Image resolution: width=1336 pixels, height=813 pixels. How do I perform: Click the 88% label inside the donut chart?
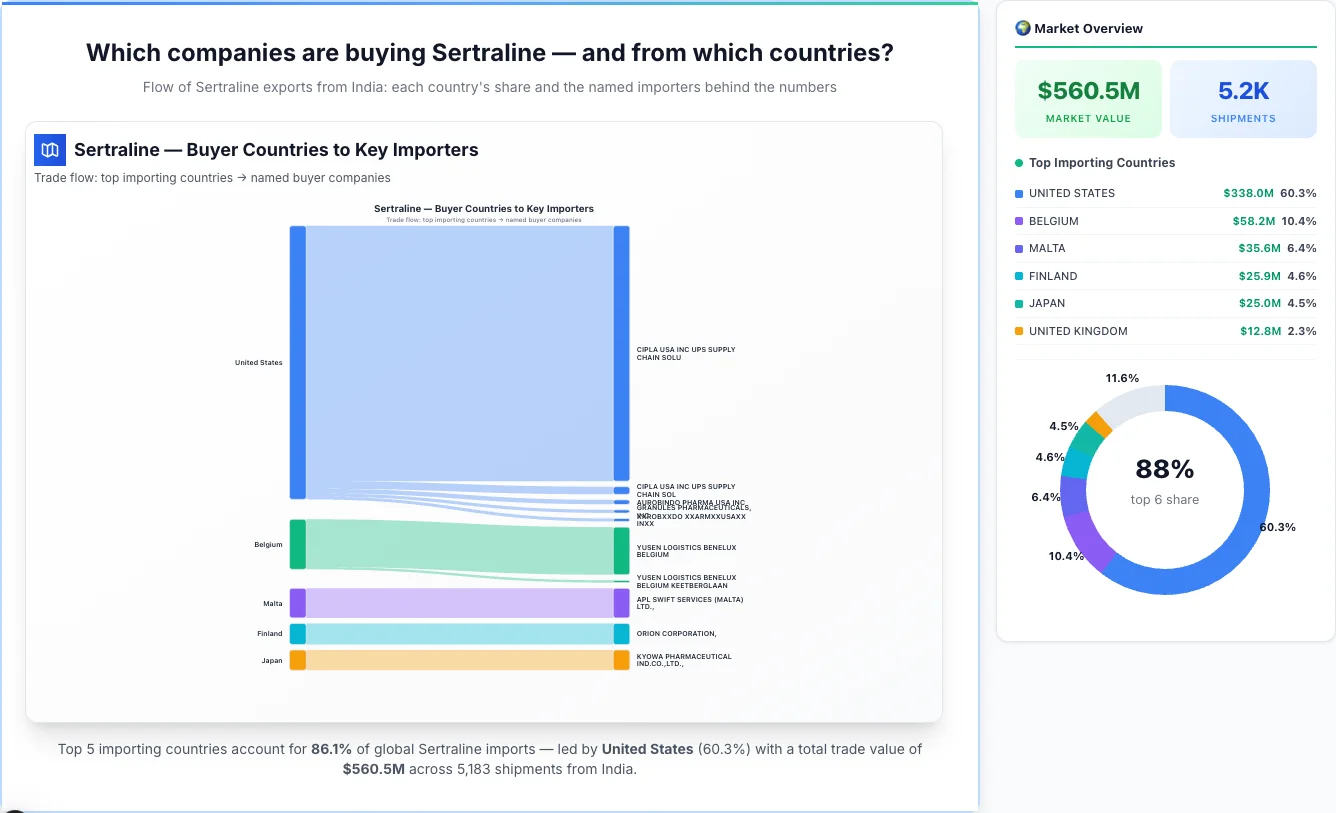point(1164,468)
